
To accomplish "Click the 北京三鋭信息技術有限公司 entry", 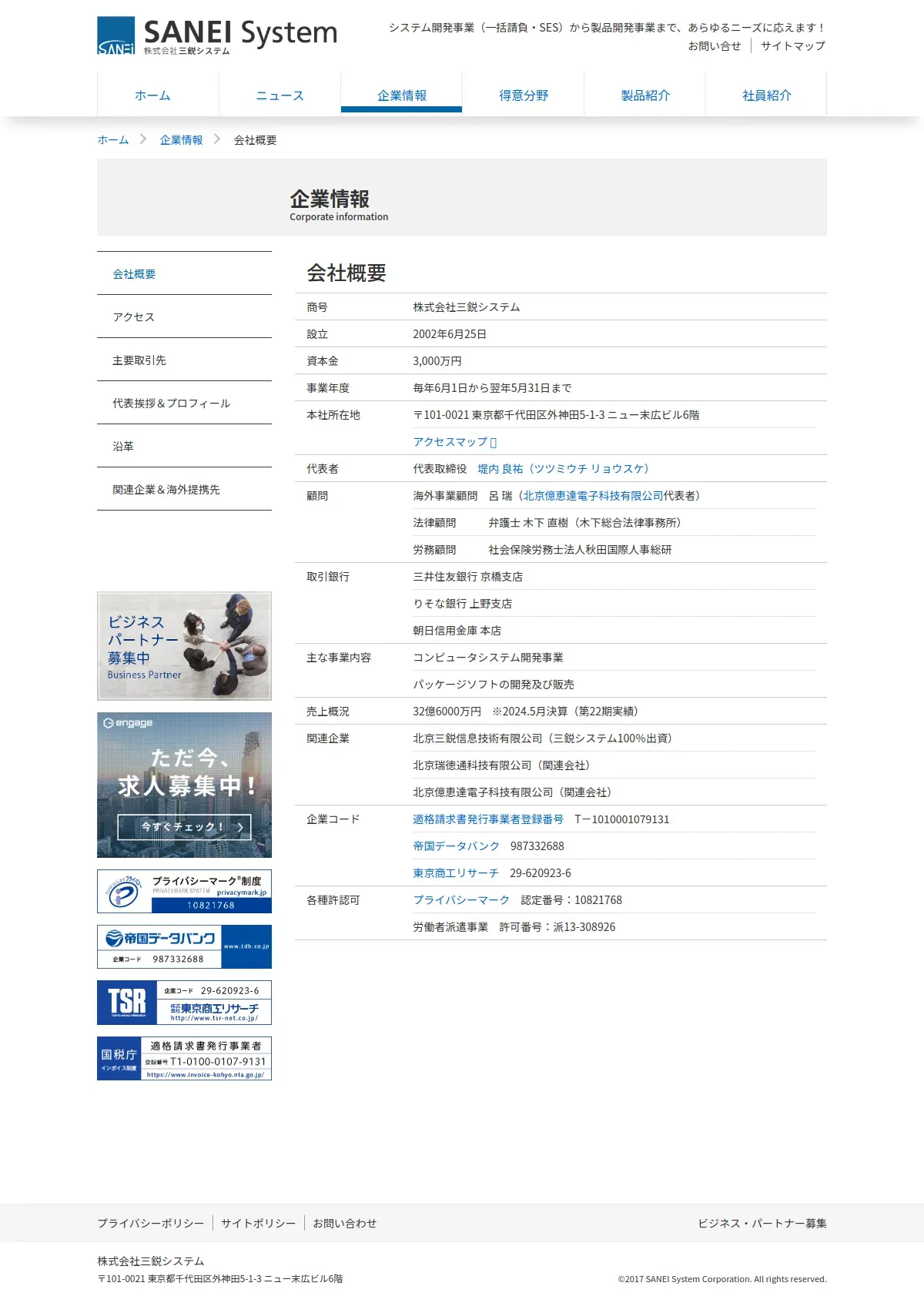I will pyautogui.click(x=545, y=738).
